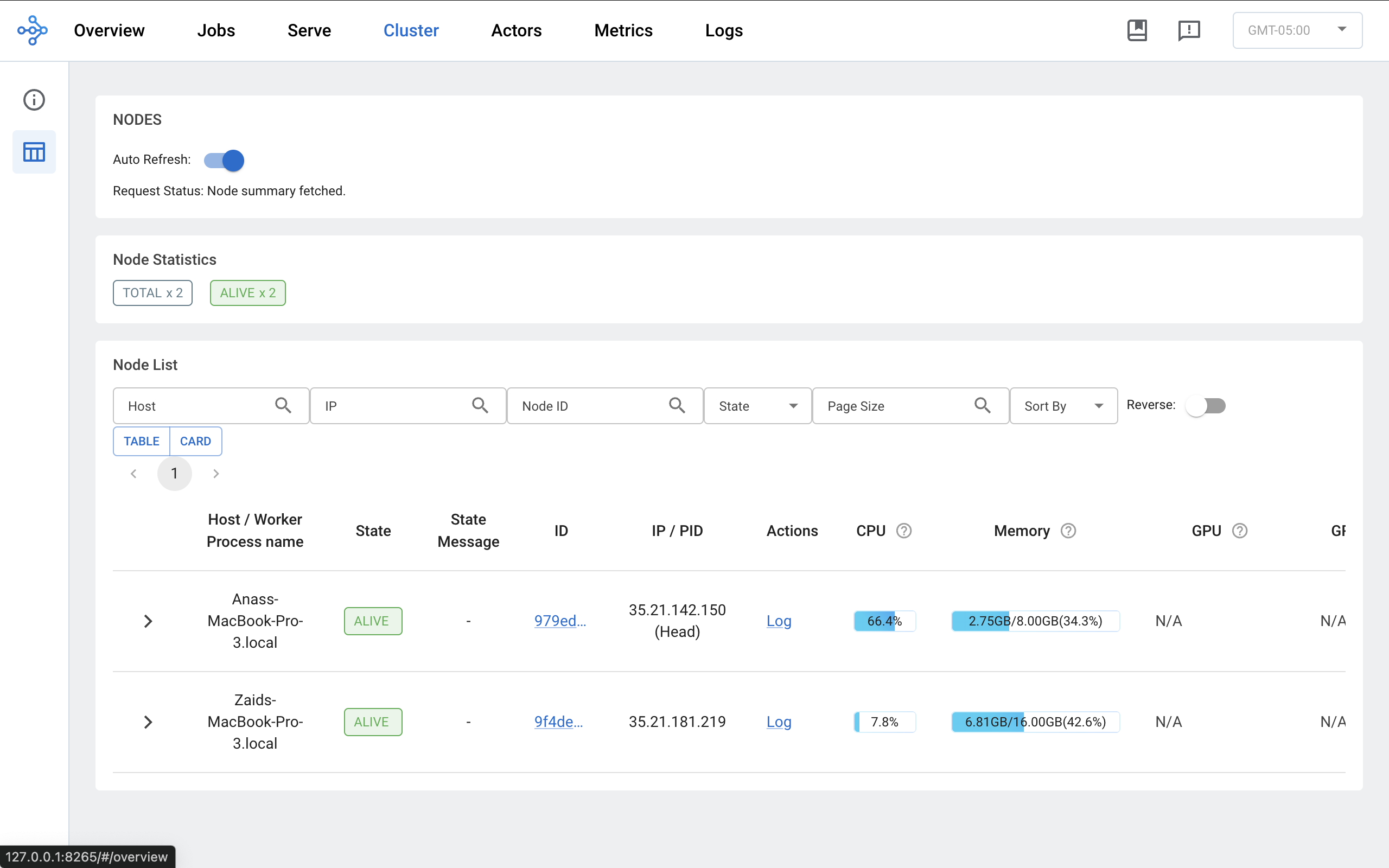Disable the Auto Refresh toggle
This screenshot has height=868, width=1389.
click(x=225, y=160)
